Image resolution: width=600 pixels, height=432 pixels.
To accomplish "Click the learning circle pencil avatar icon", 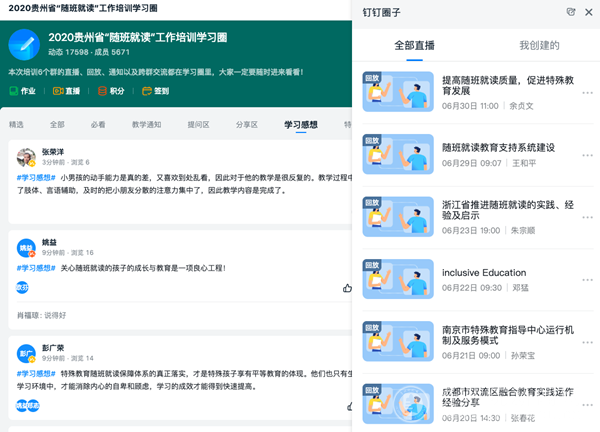I will tap(24, 45).
